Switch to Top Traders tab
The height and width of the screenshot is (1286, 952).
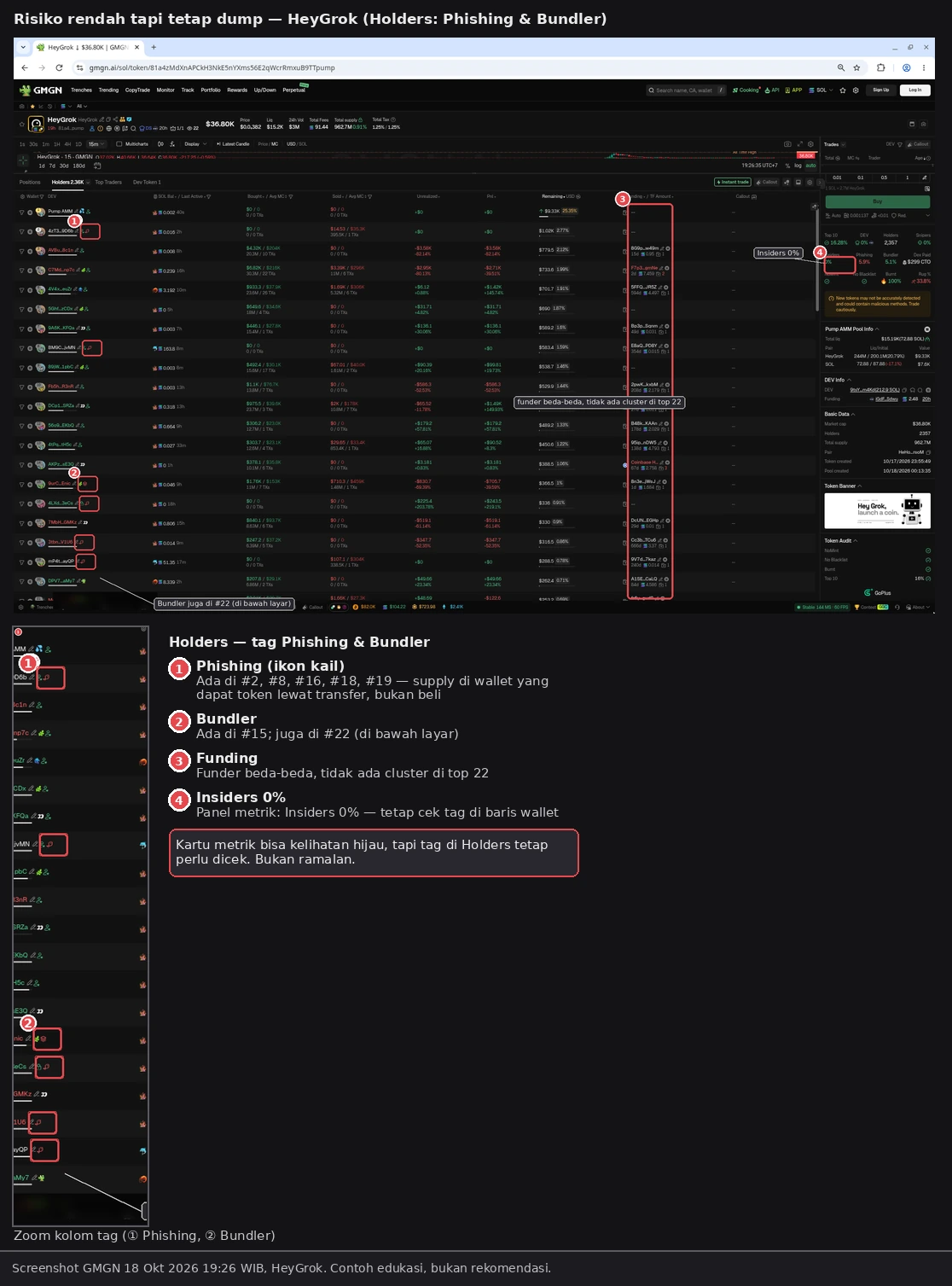[x=108, y=182]
